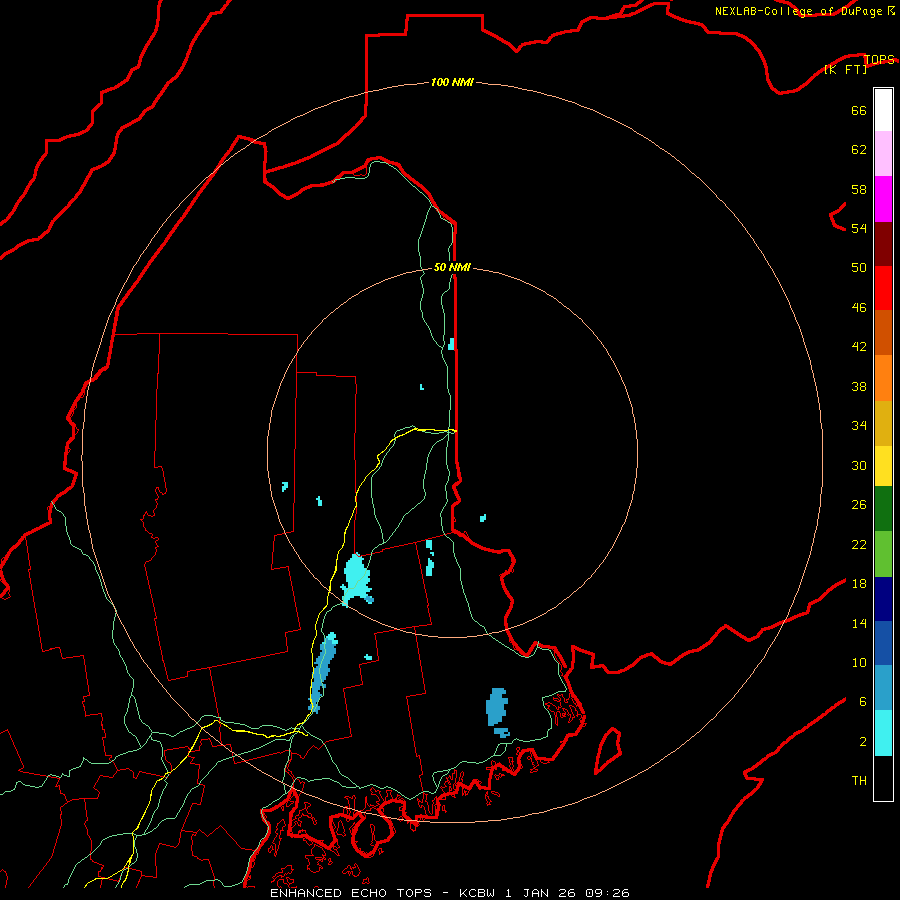This screenshot has width=900, height=900.
Task: Click the dark green 26 kft swatch
Action: [883, 509]
